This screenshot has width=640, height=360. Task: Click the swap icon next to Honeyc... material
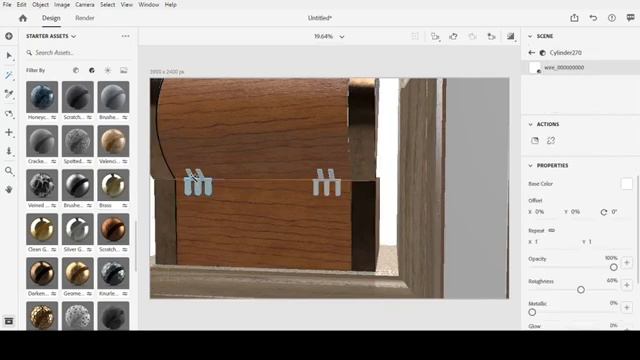point(53,117)
